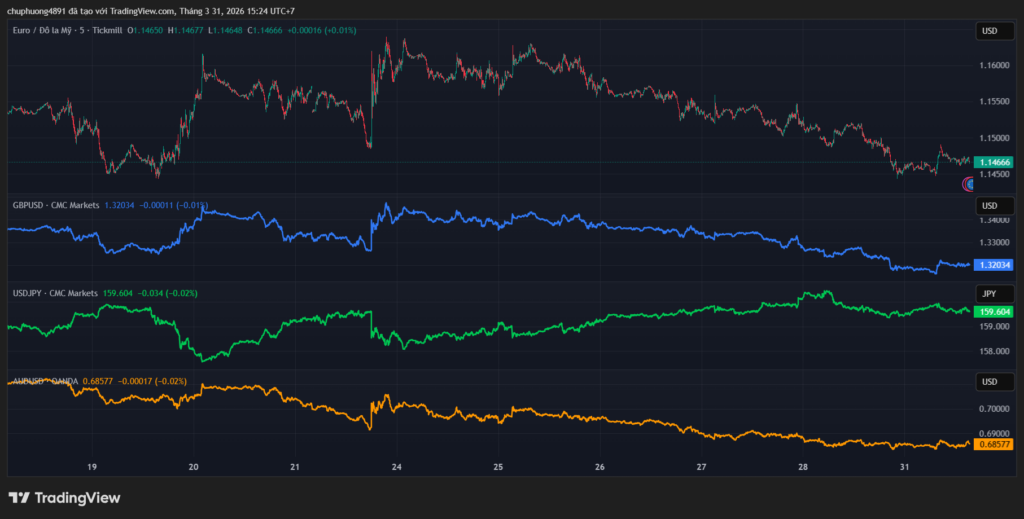Click the 1.16000 level on price scale
Screen dimensions: 1024x519
994,66
